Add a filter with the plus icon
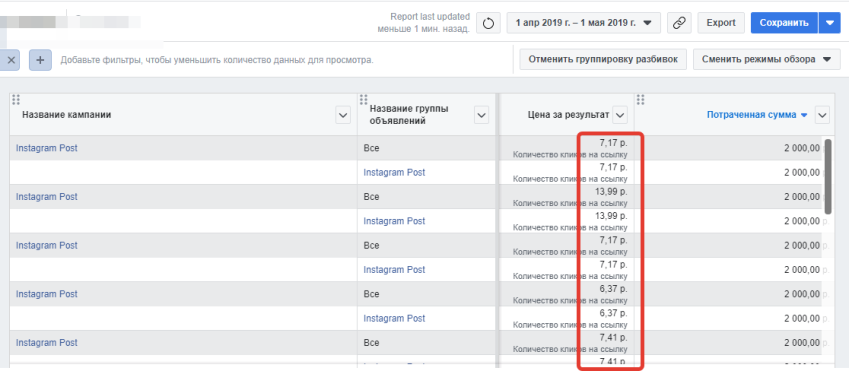The image size is (849, 371). click(40, 60)
